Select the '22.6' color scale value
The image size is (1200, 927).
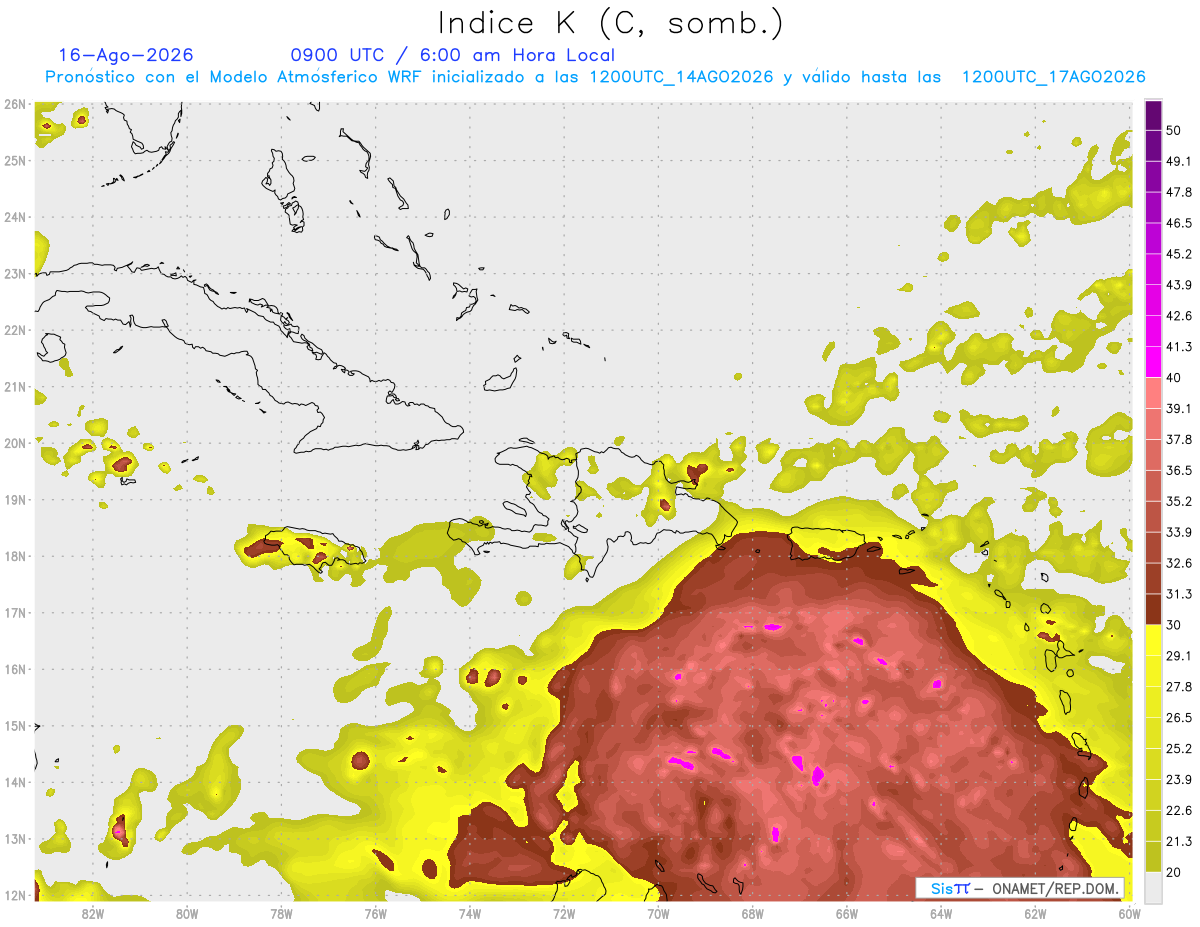(x=1178, y=811)
